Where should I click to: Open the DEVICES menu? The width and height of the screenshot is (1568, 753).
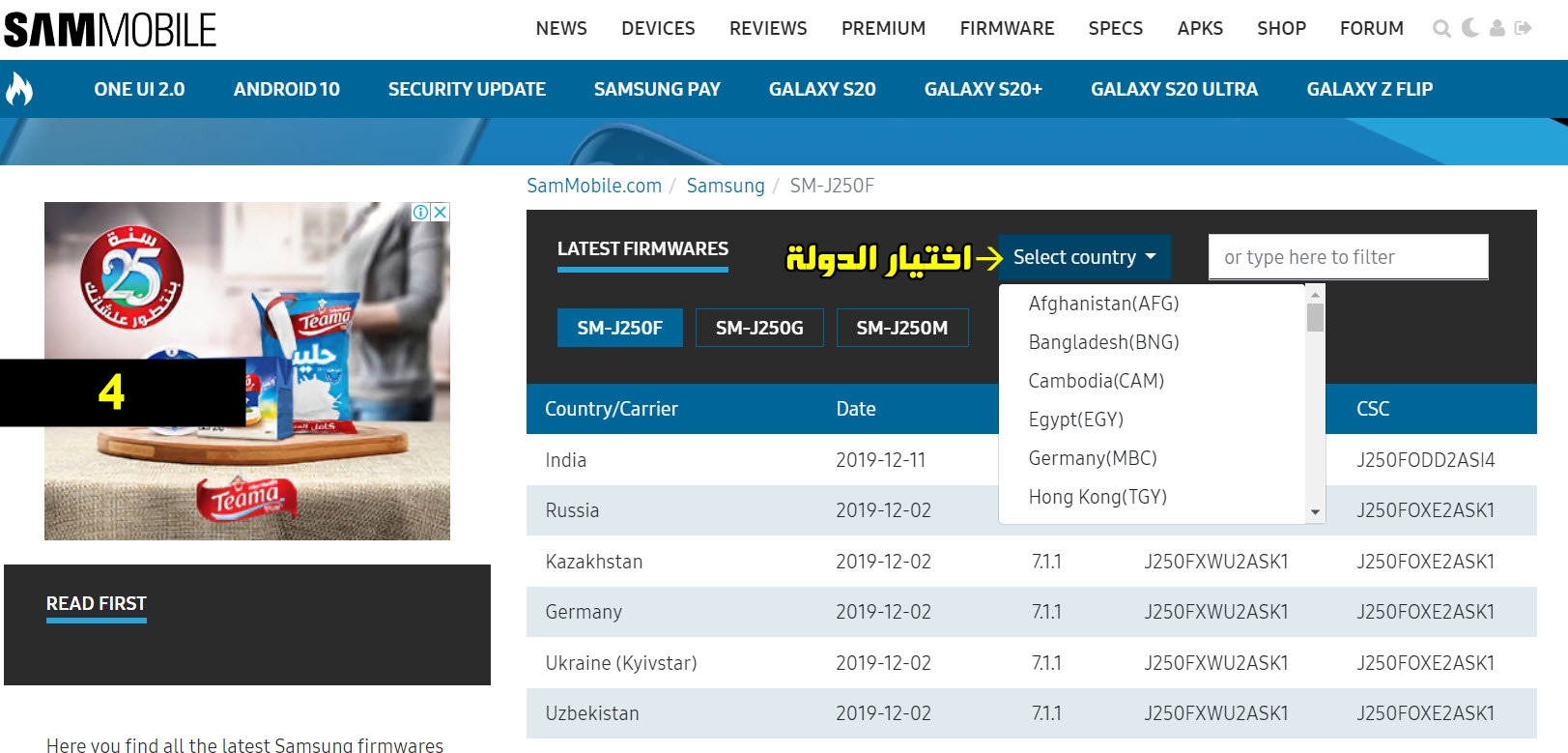[x=658, y=28]
